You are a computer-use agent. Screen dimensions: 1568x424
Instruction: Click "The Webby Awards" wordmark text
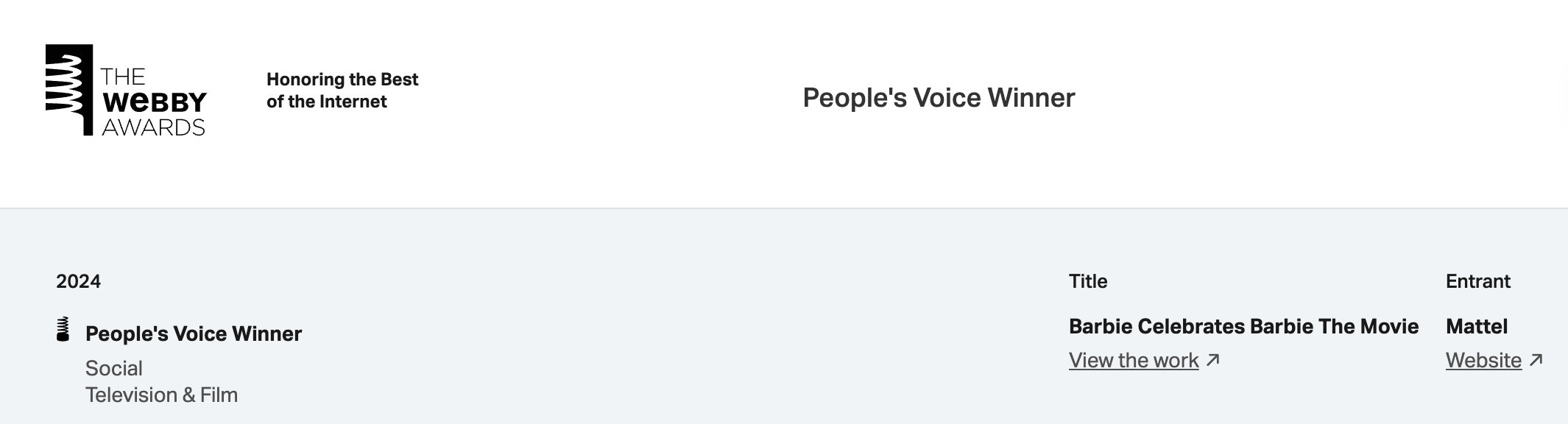pyautogui.click(x=154, y=102)
